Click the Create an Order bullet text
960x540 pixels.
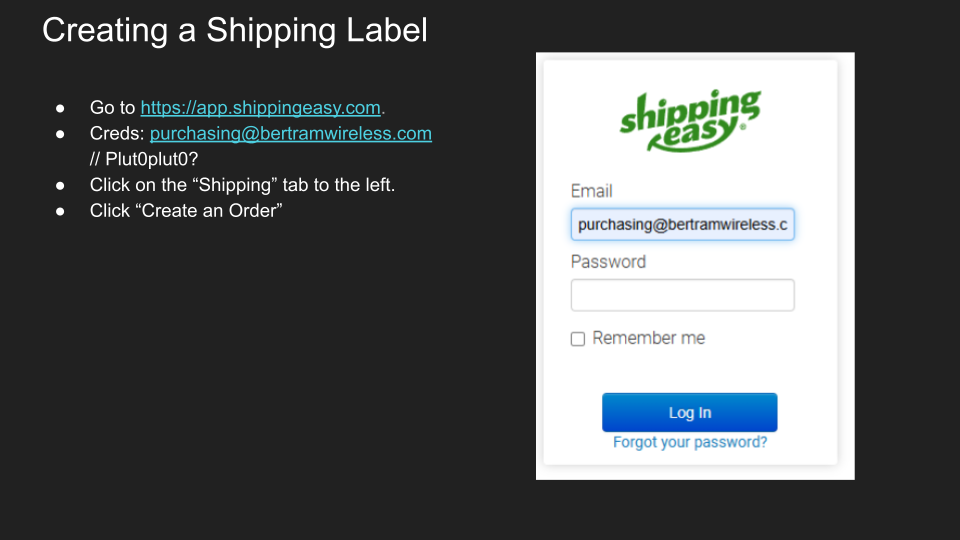(186, 211)
